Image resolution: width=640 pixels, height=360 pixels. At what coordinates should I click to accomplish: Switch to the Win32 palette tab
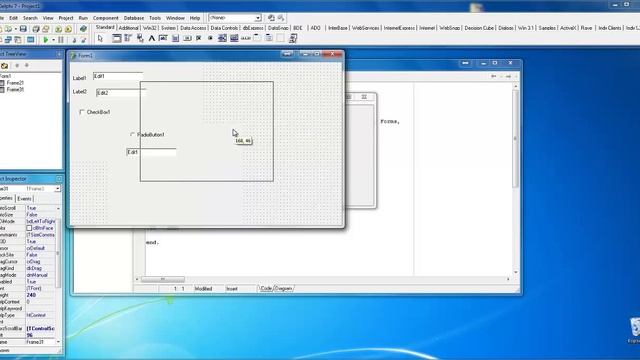pos(150,28)
